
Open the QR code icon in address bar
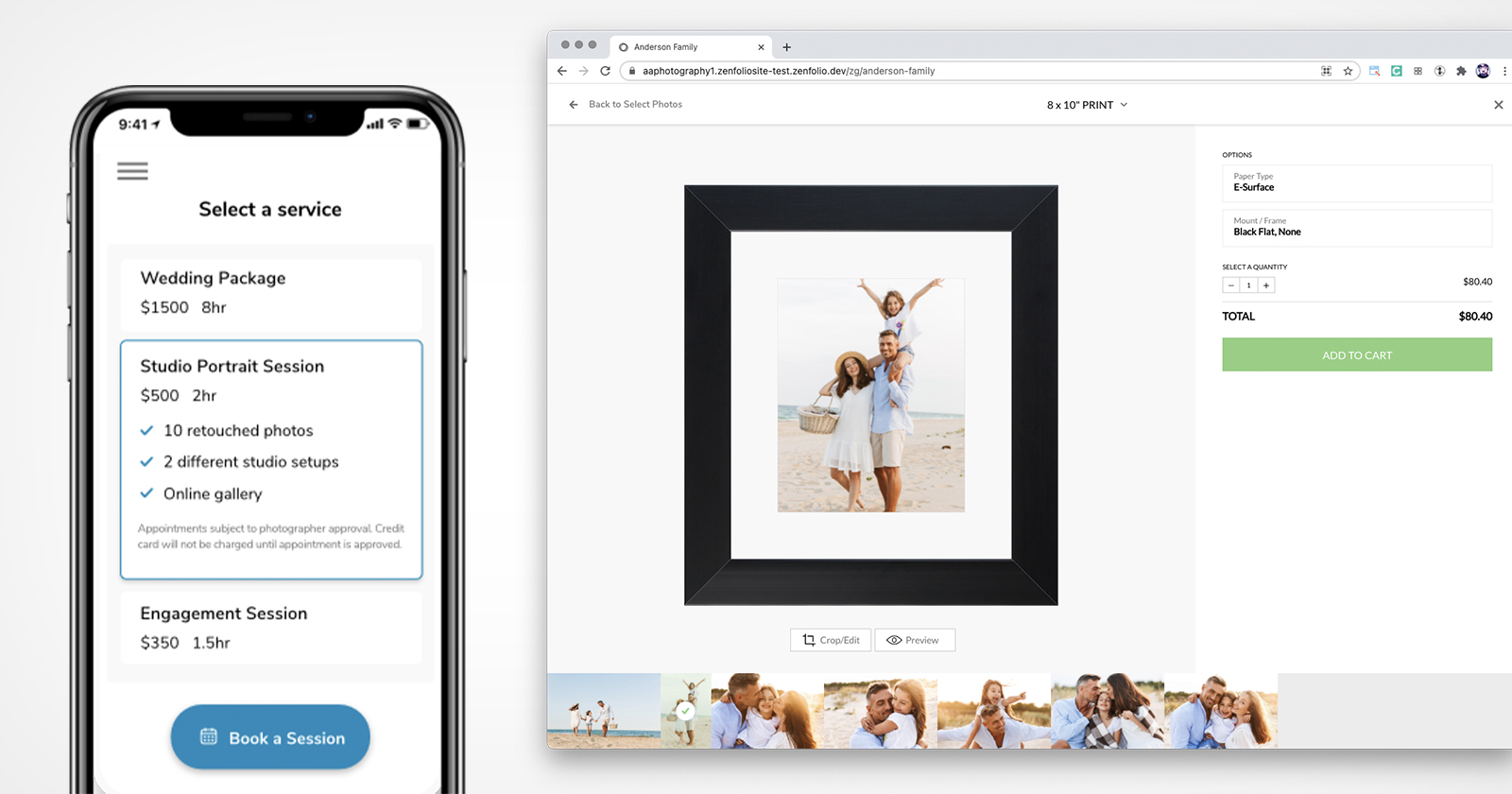tap(1326, 71)
